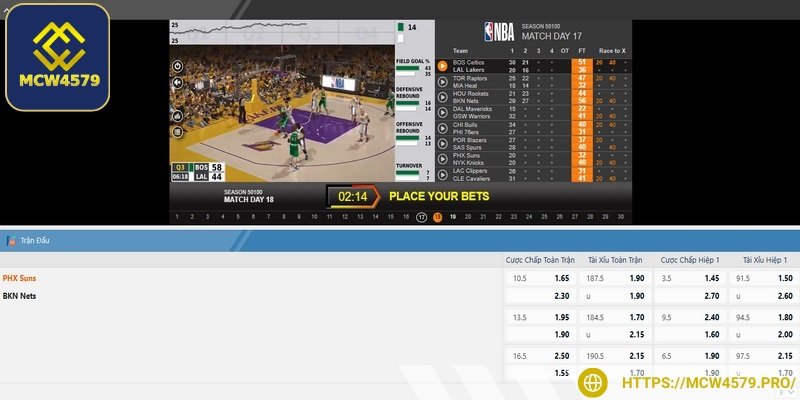800x400 pixels.
Task: Click the icon beside Trận Đấu header
Action: [x=10, y=241]
